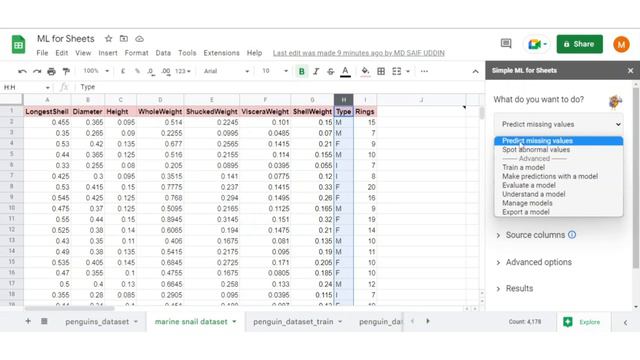Open the last edit history link

[x=359, y=53]
